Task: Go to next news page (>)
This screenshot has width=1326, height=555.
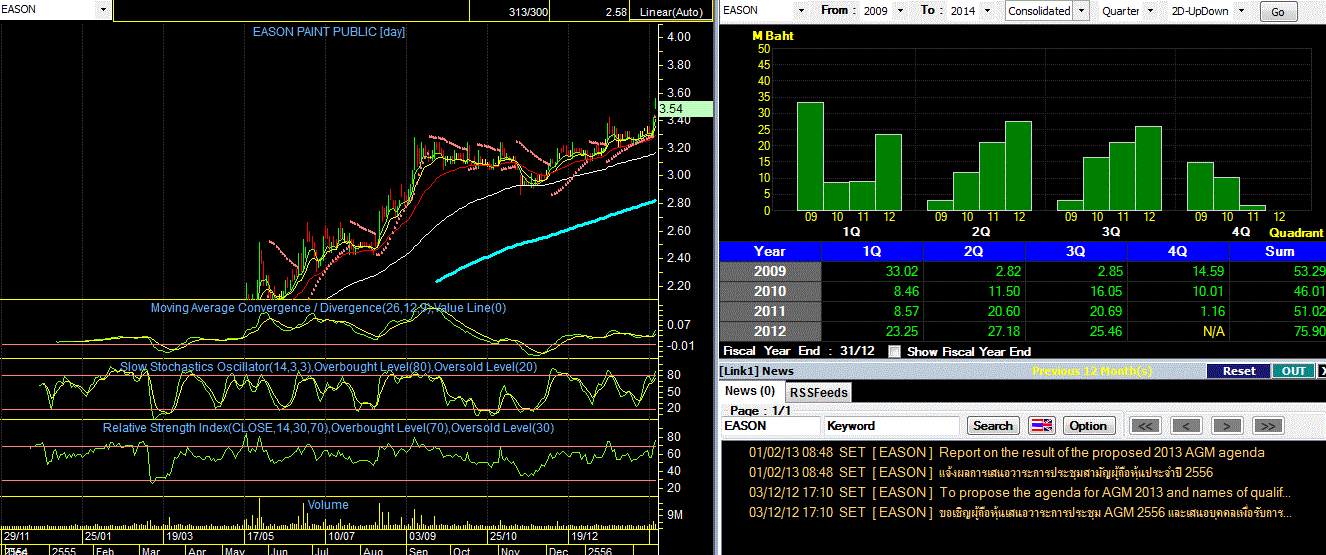Action: 1227,425
